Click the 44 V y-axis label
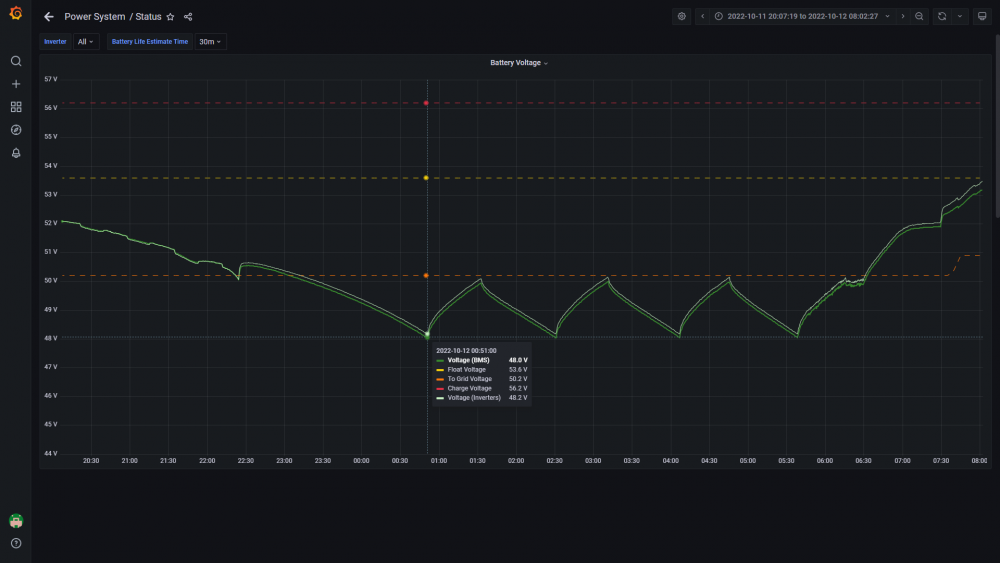The height and width of the screenshot is (563, 1000). [51, 453]
